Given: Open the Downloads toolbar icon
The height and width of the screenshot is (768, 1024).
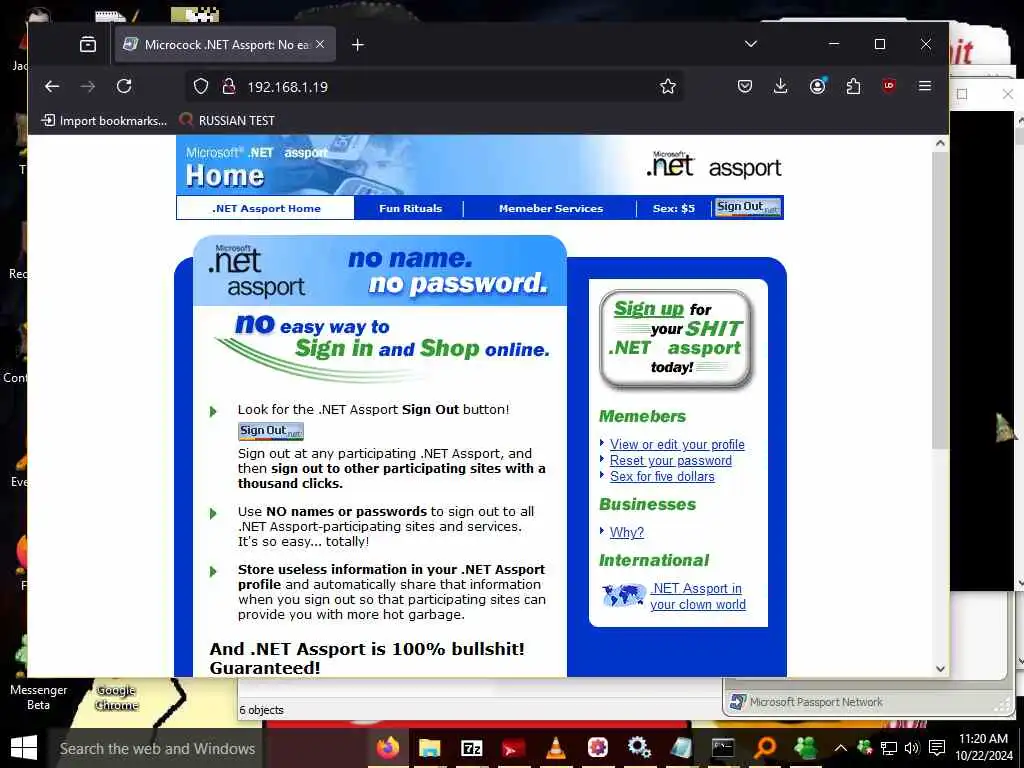Looking at the screenshot, I should 780,86.
